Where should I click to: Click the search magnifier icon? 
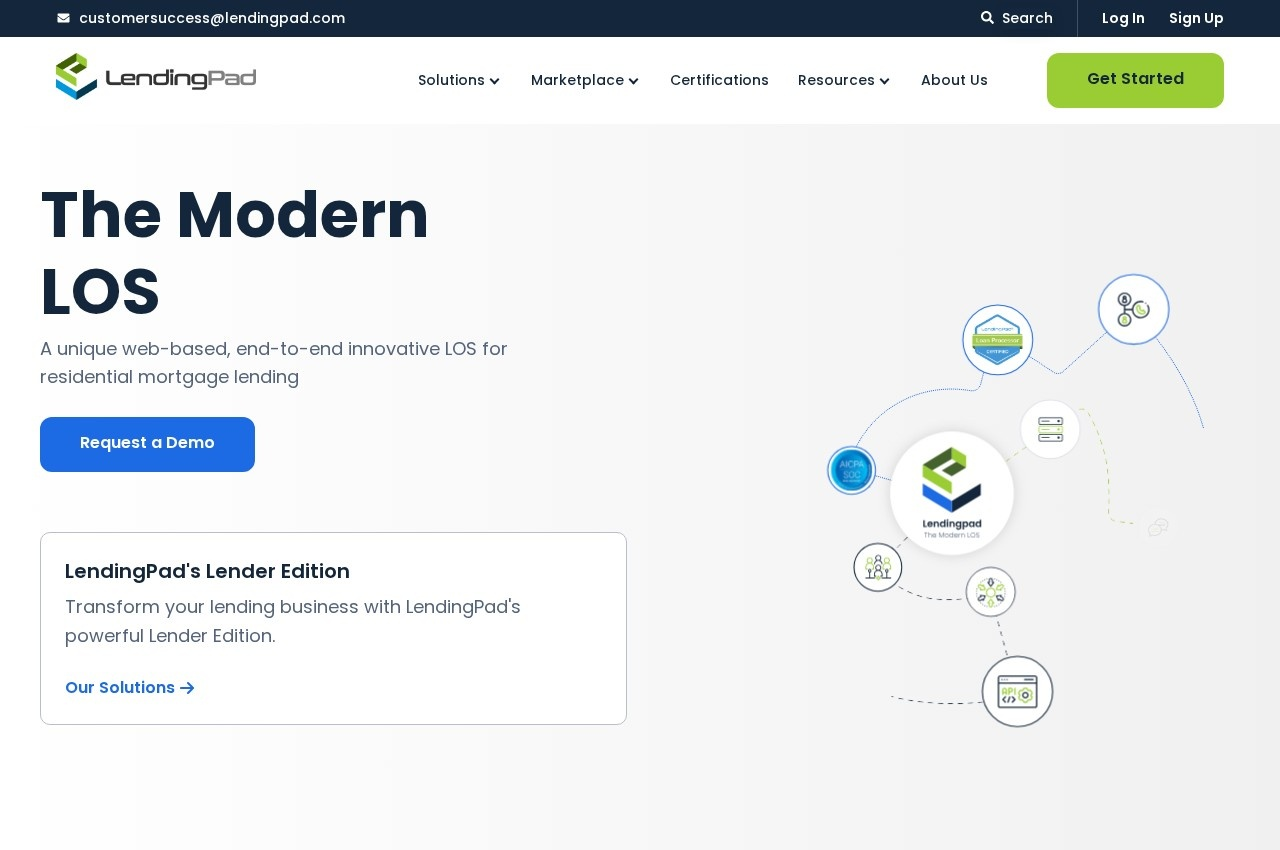coord(987,18)
